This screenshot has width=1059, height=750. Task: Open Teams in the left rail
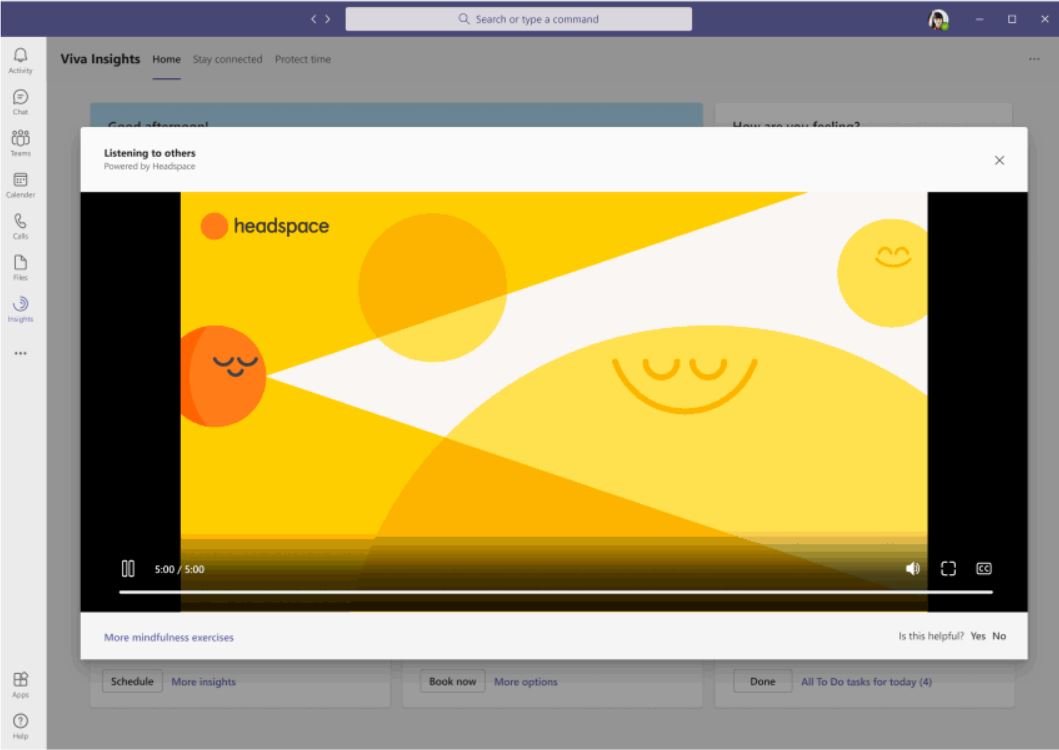click(x=20, y=143)
